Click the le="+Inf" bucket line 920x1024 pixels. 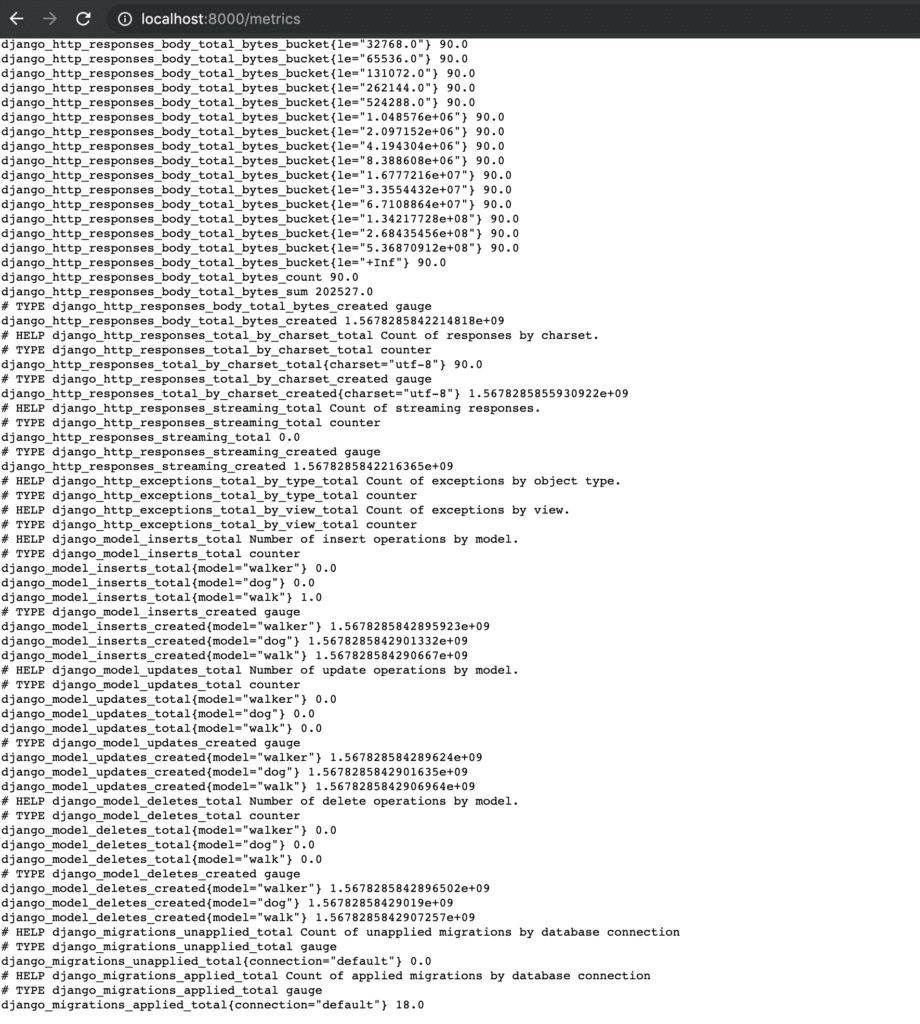pyautogui.click(x=223, y=263)
